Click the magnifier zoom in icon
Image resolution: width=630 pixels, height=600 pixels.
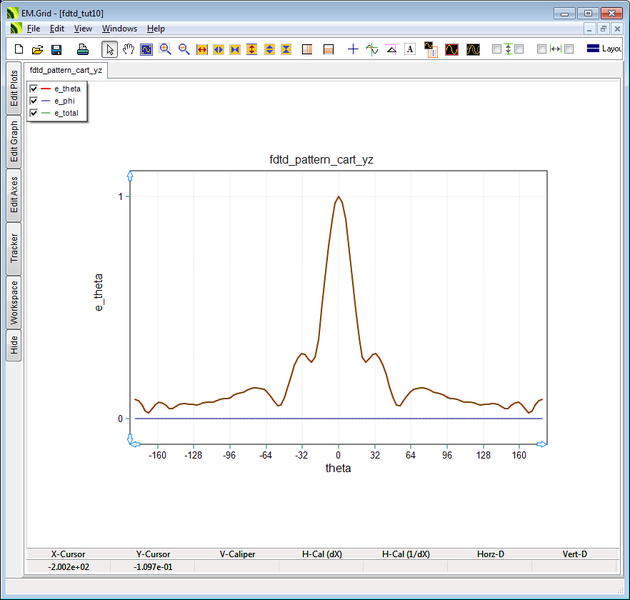coord(165,49)
